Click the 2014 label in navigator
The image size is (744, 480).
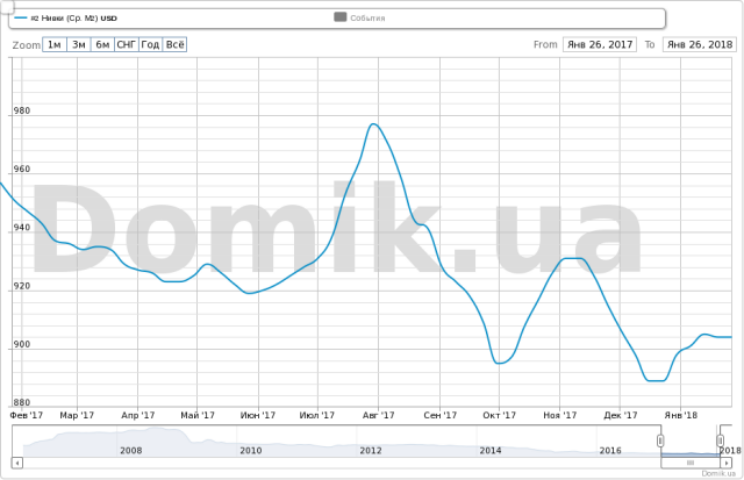(x=490, y=450)
